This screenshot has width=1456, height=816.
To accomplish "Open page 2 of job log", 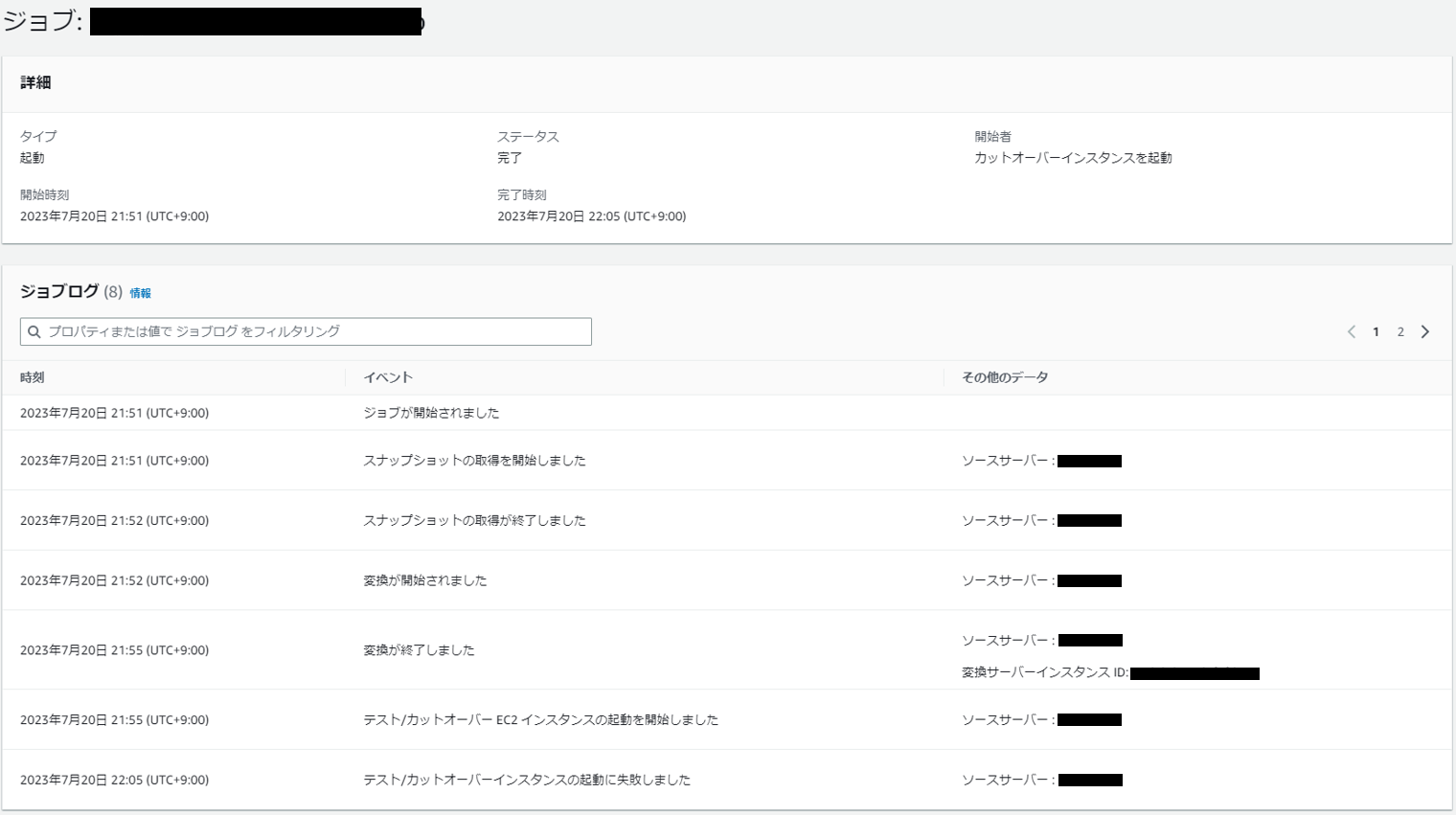I will point(1400,331).
